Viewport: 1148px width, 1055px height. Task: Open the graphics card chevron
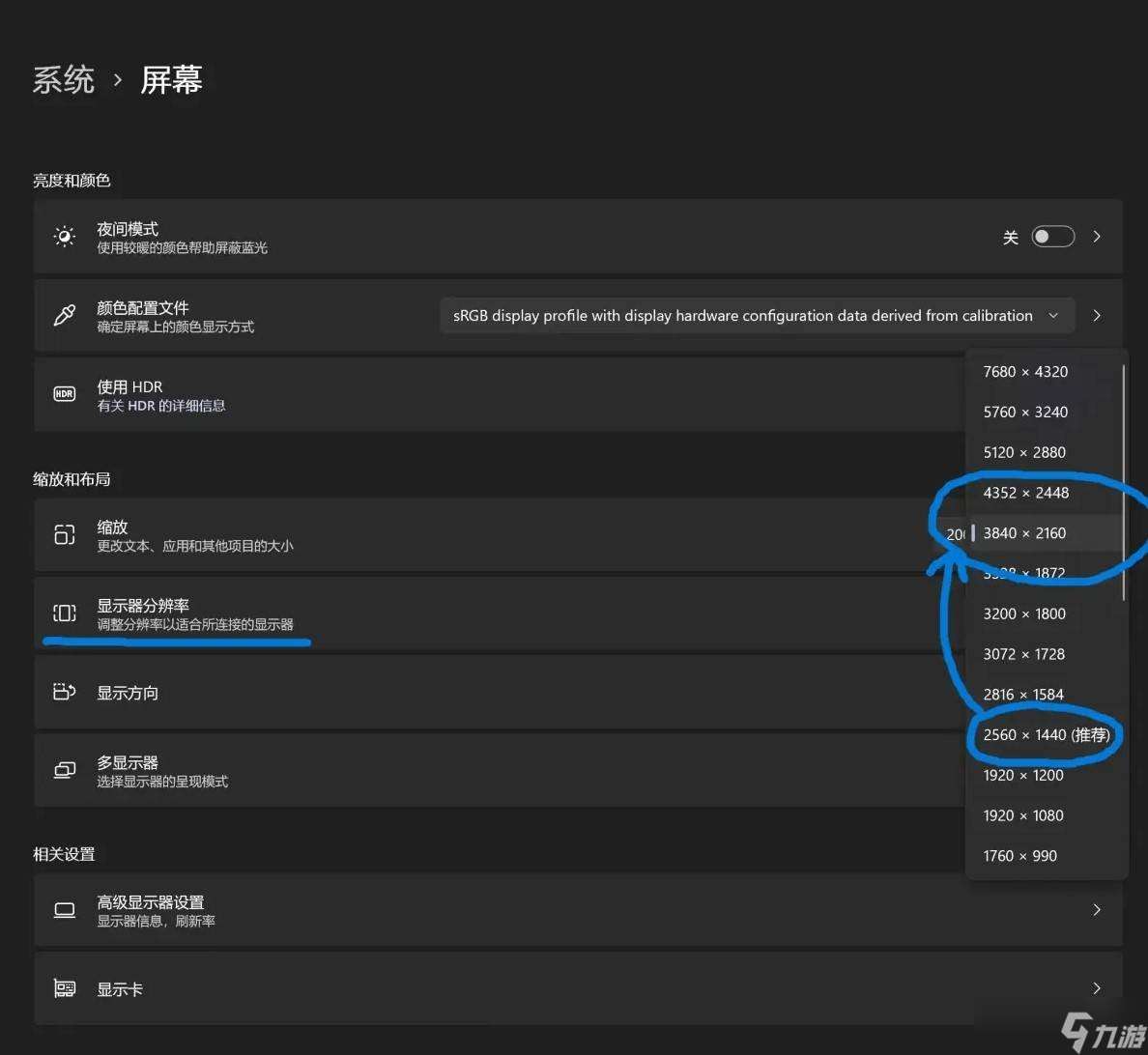tap(1097, 988)
